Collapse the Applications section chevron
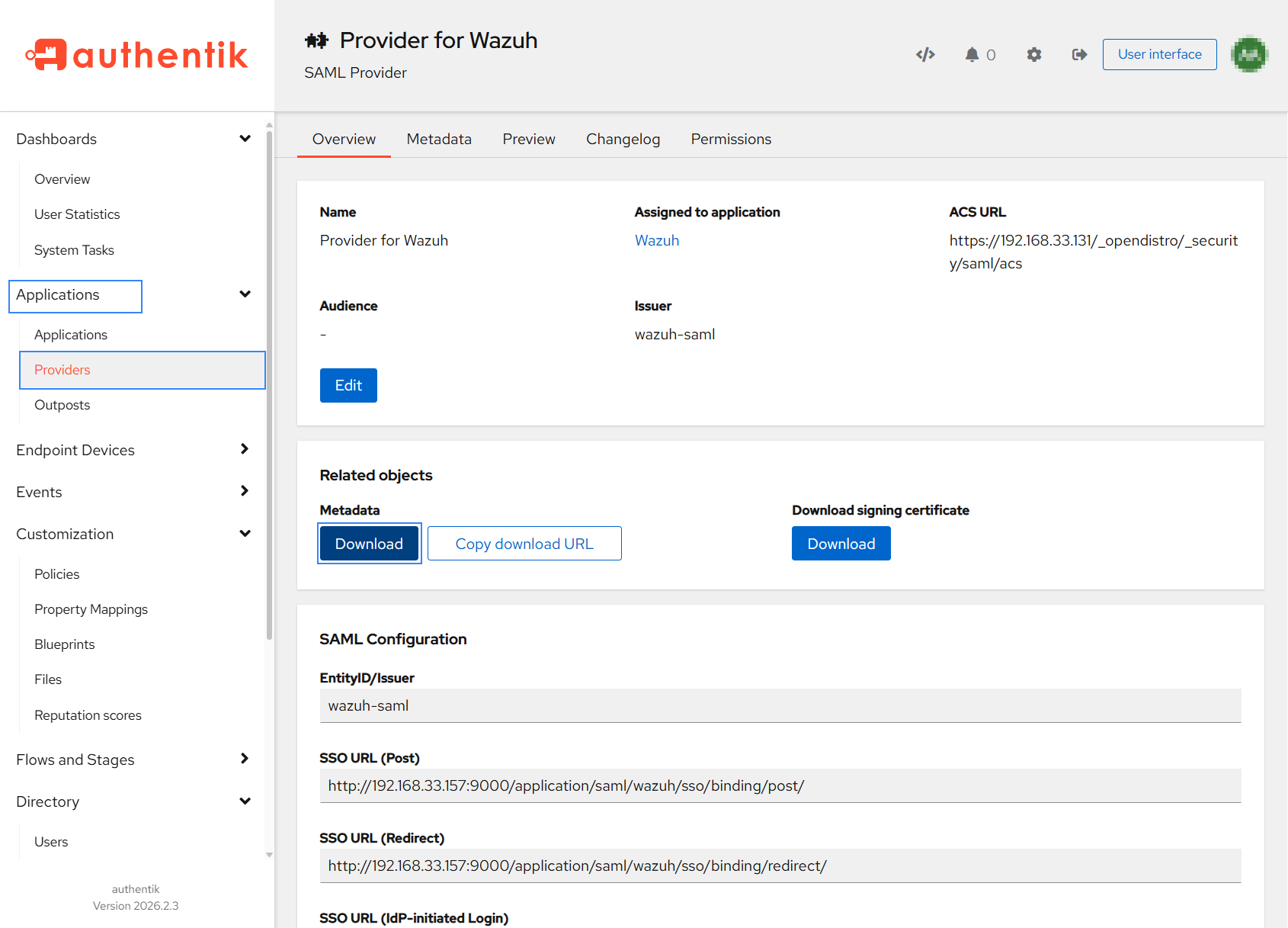1288x928 pixels. (x=245, y=294)
